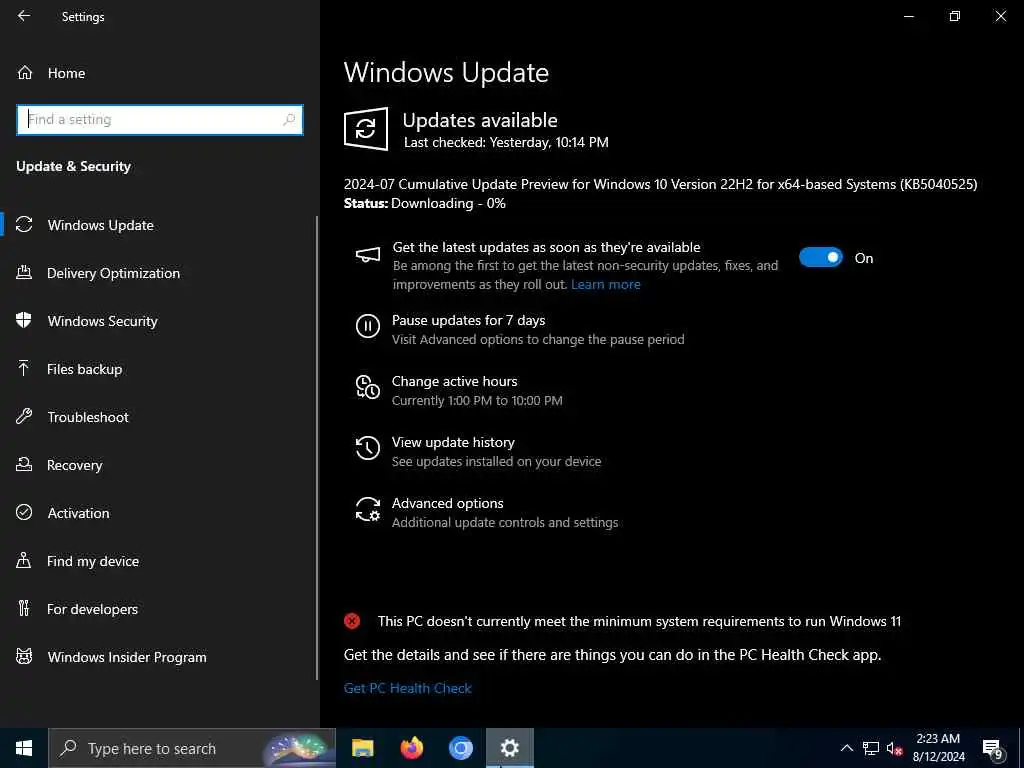Open the Windows Start menu
This screenshot has width=1024, height=768.
tap(24, 748)
